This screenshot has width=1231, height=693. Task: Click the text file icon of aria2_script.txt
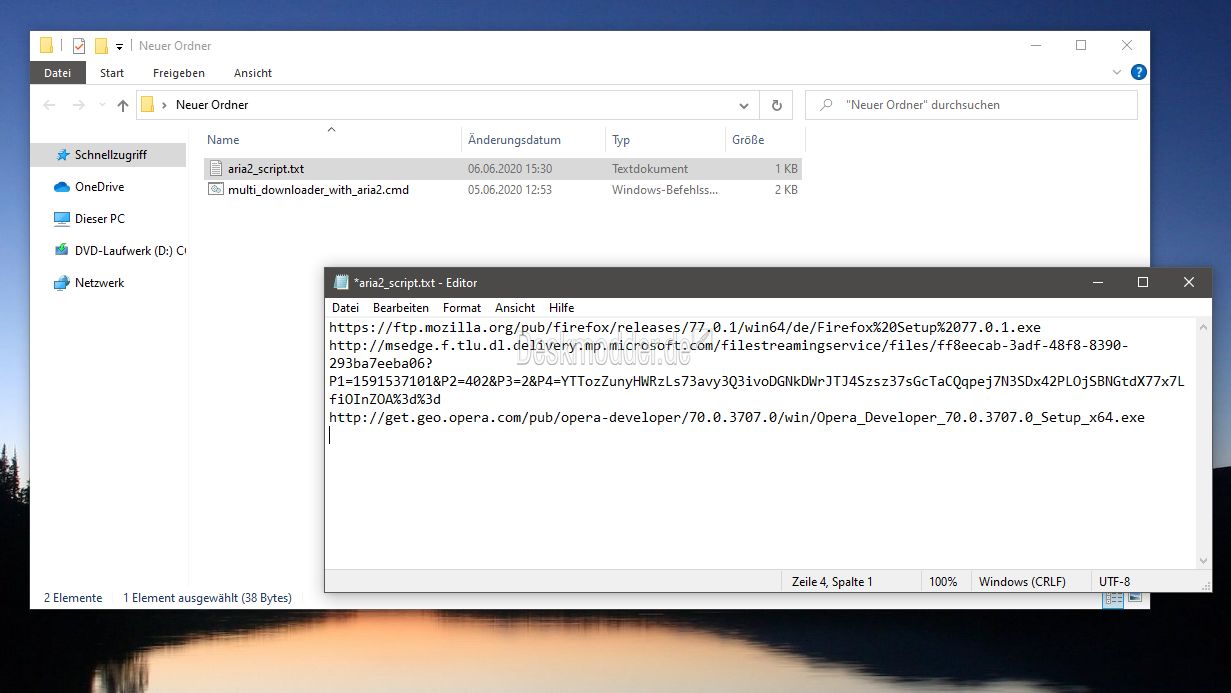pos(215,169)
